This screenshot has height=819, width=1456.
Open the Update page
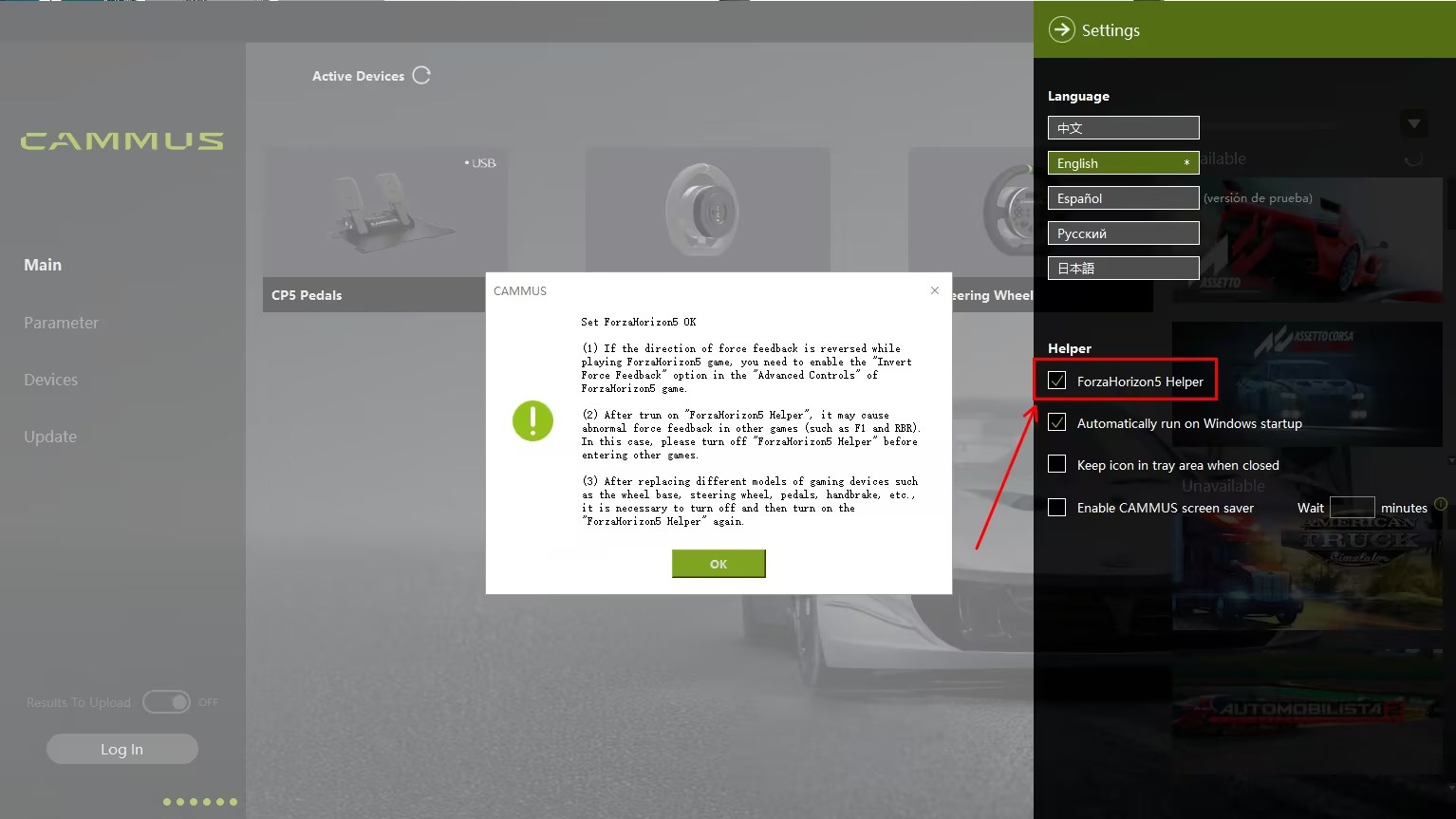(50, 437)
